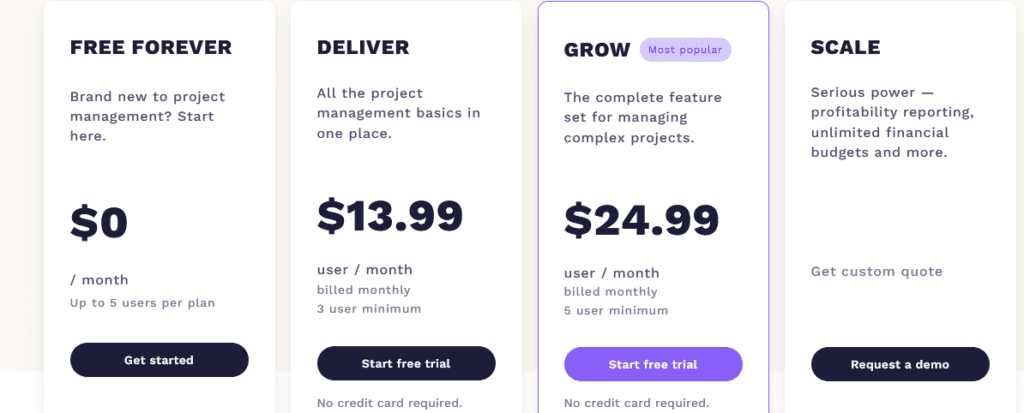Start free trial for Deliver plan

point(406,363)
